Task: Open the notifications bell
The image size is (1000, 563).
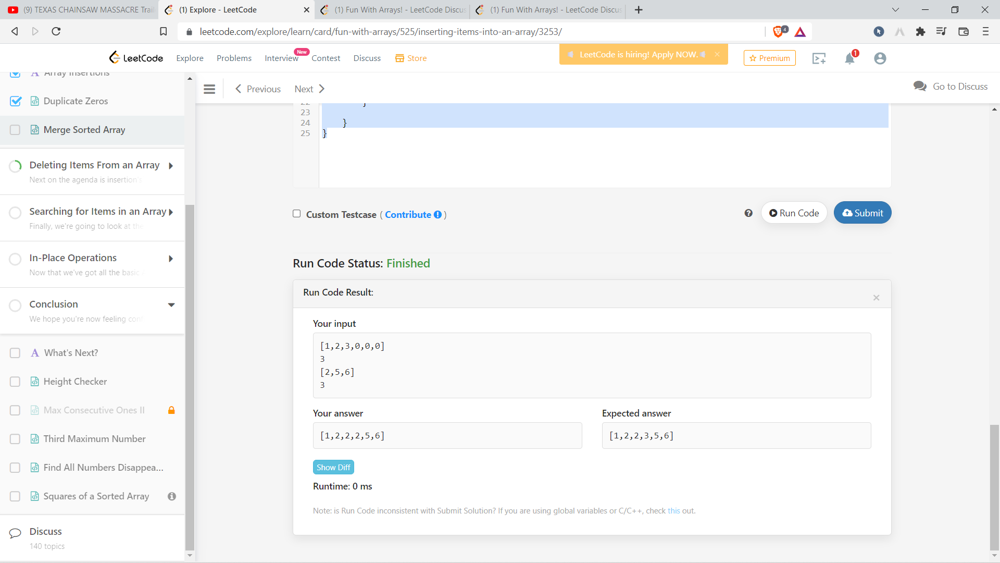Action: [x=849, y=59]
